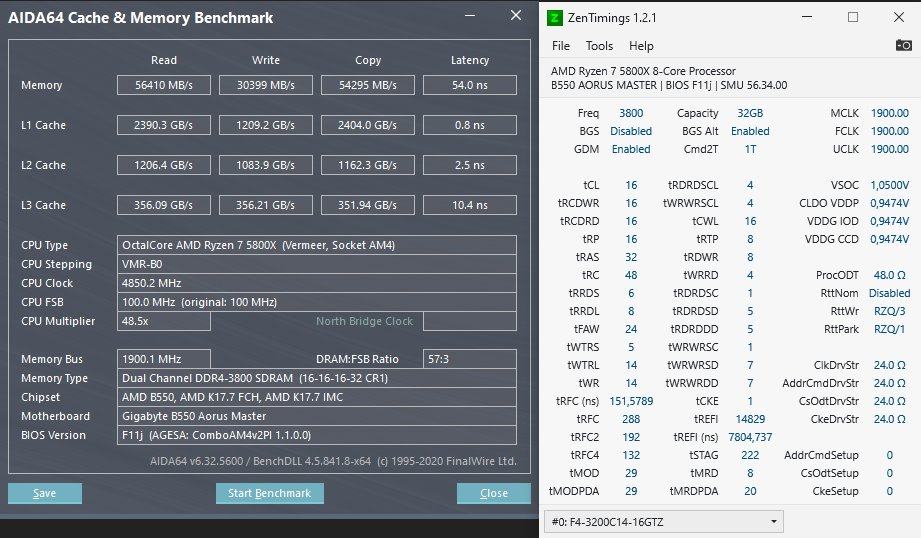
Task: Click the GDM Enabled value
Action: tap(631, 149)
